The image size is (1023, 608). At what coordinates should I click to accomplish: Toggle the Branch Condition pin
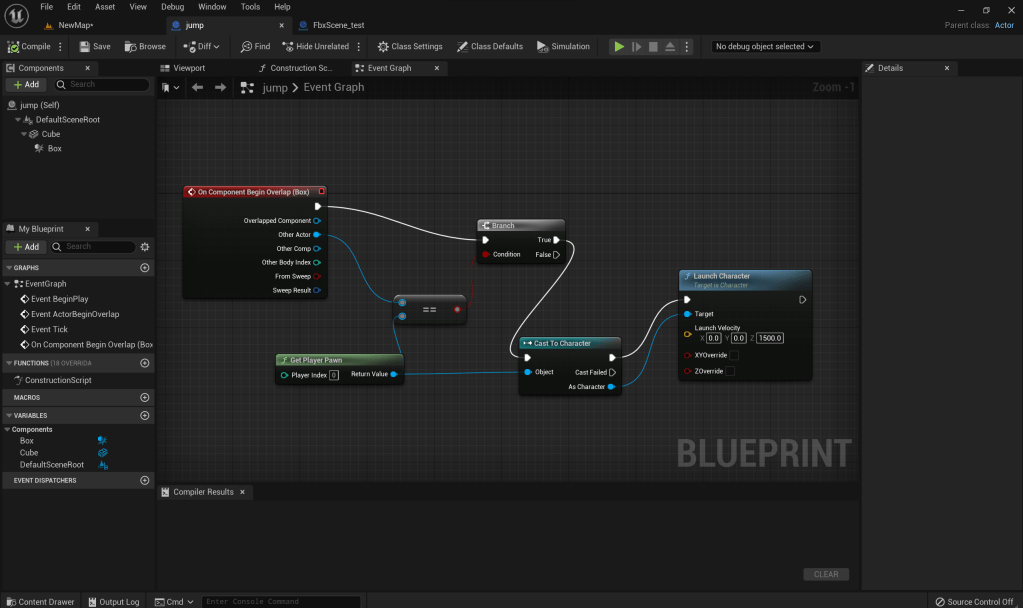[486, 254]
